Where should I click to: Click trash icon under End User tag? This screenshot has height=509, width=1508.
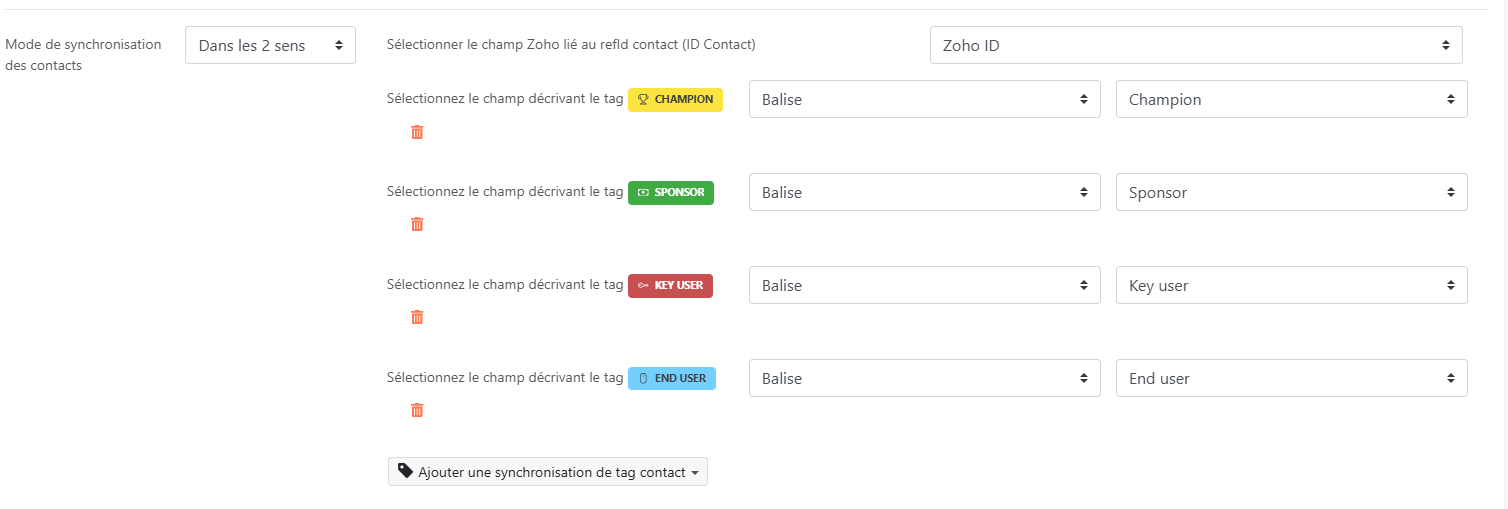coord(417,410)
